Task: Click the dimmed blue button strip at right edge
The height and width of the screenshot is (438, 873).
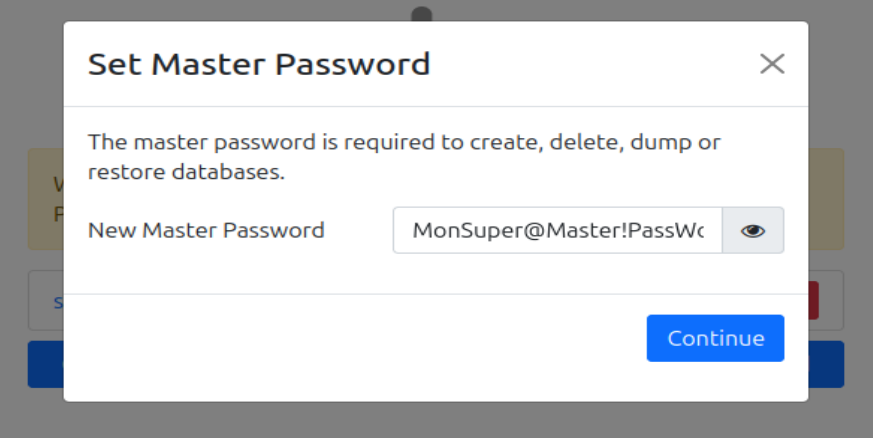Action: click(x=826, y=364)
